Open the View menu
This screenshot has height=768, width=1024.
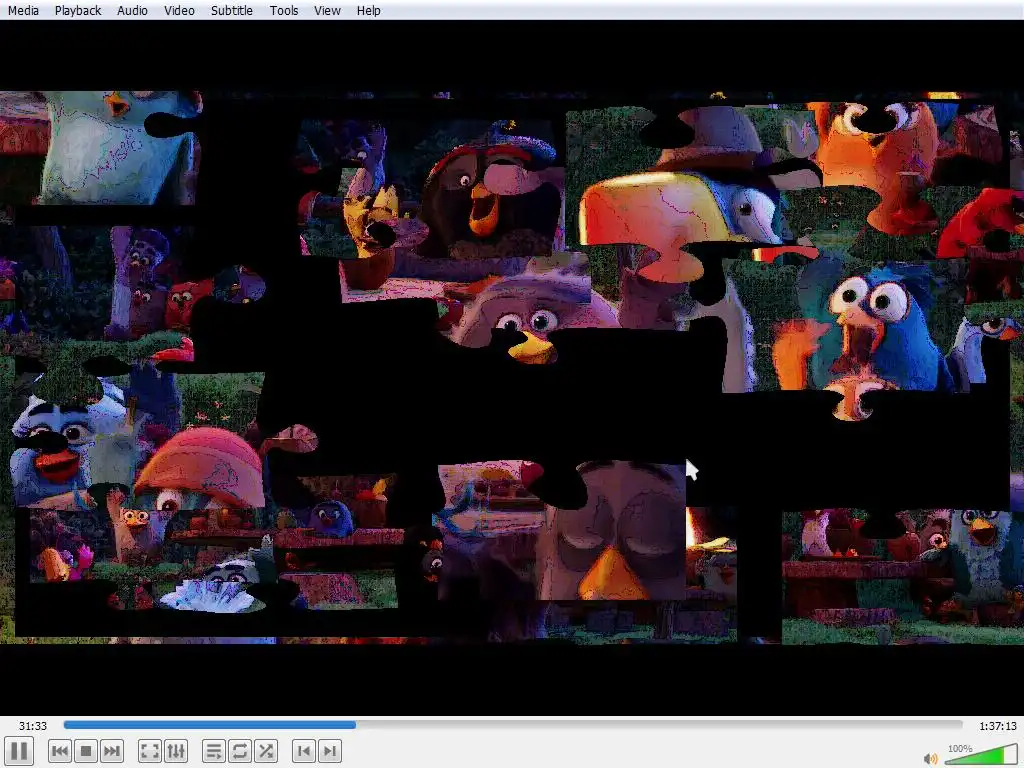327,10
